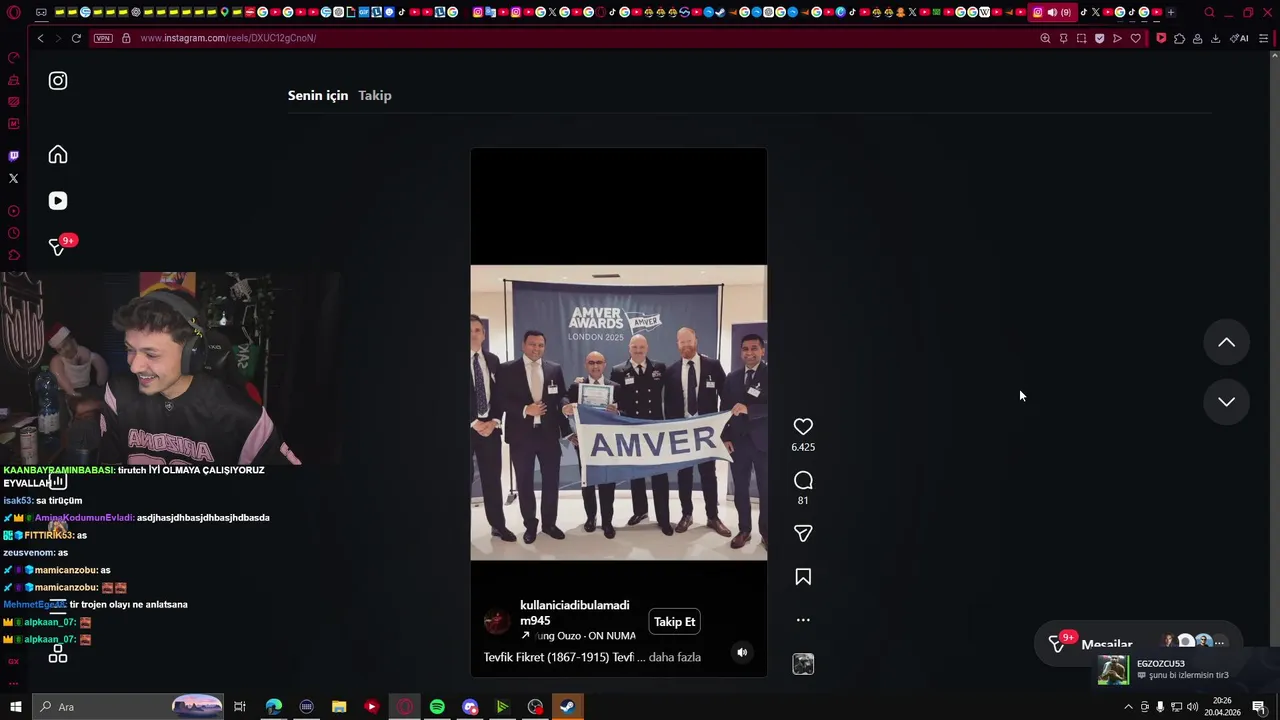The width and height of the screenshot is (1280, 720).
Task: Toggle the VPN badge in address bar
Action: point(103,38)
